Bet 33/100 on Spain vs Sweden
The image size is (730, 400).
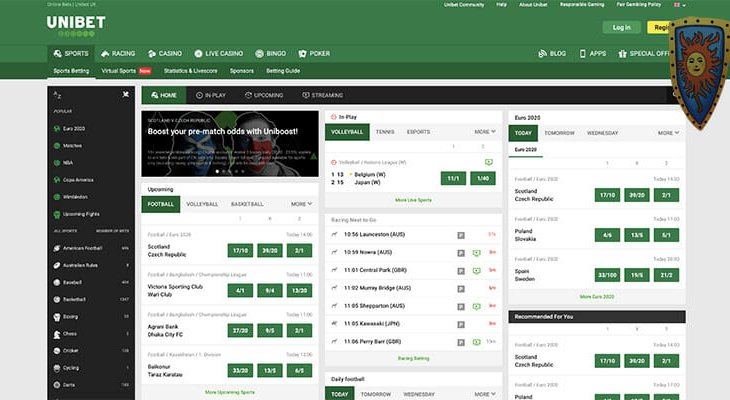coord(608,275)
